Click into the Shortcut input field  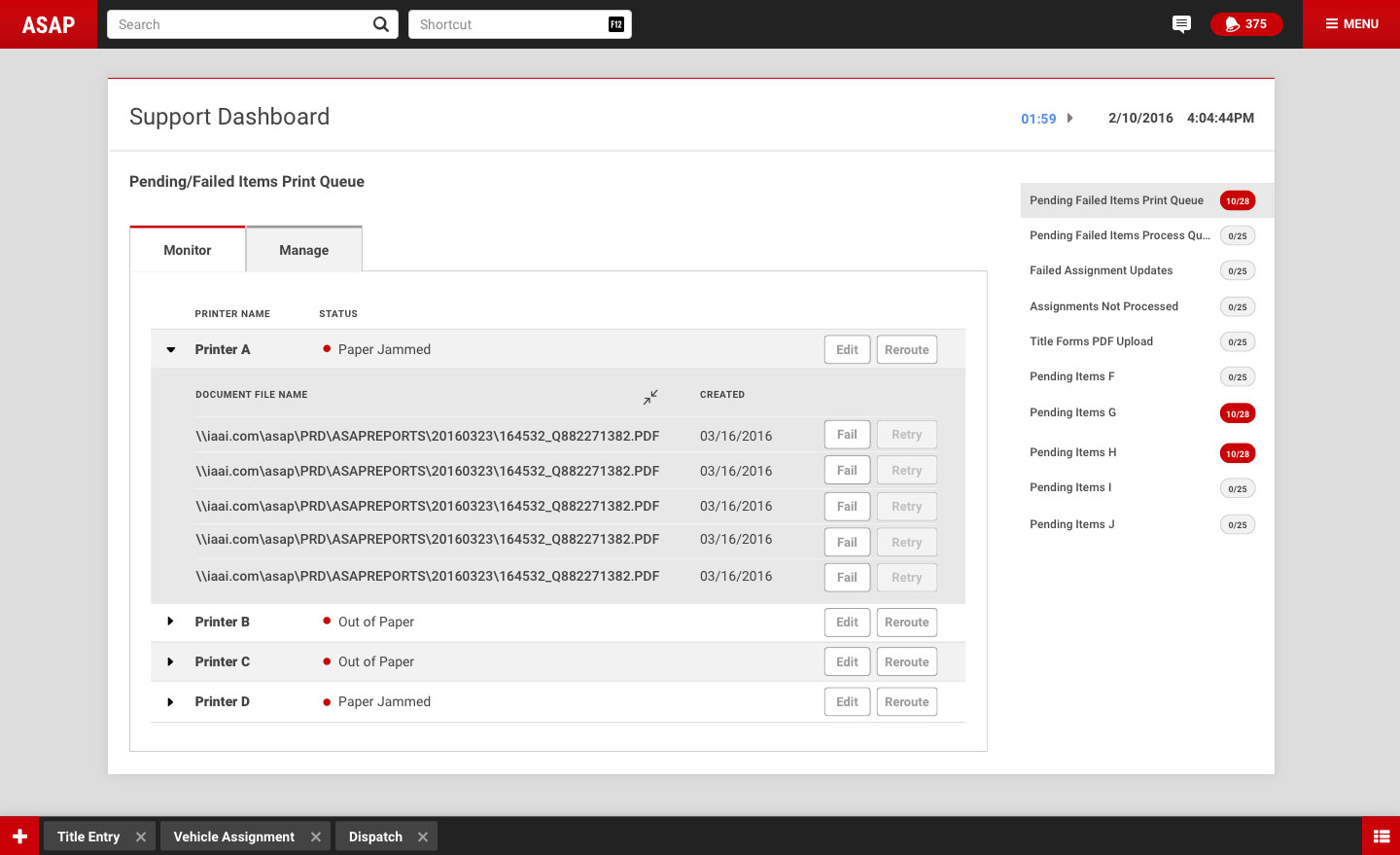(x=506, y=24)
